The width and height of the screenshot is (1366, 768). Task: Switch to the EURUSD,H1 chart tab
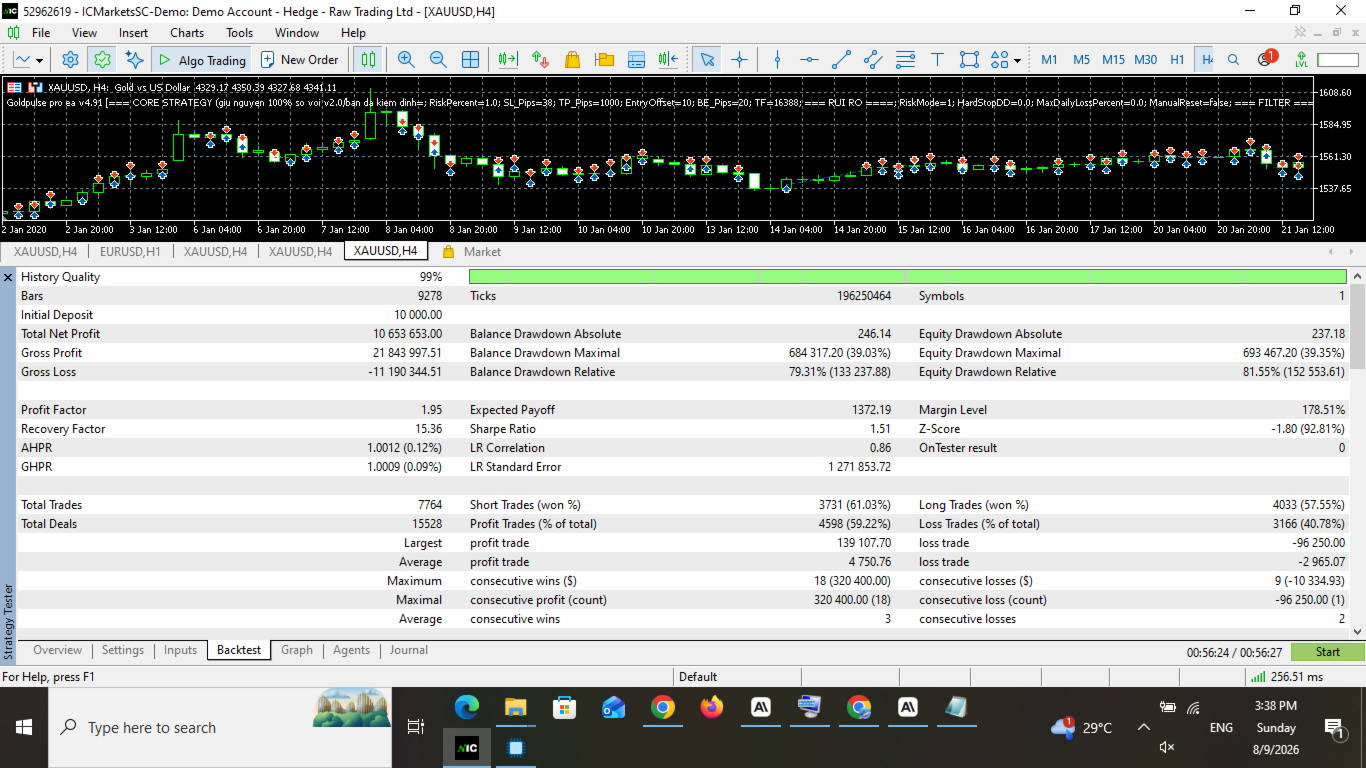(130, 251)
